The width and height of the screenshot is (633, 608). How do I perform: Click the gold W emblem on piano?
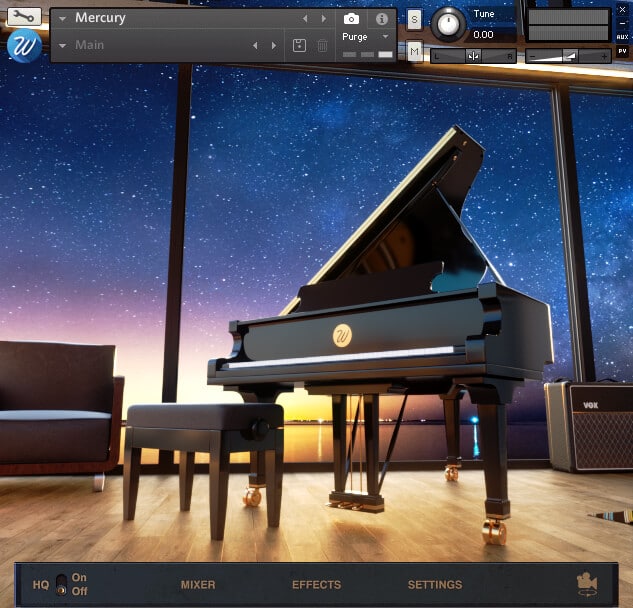tap(342, 335)
